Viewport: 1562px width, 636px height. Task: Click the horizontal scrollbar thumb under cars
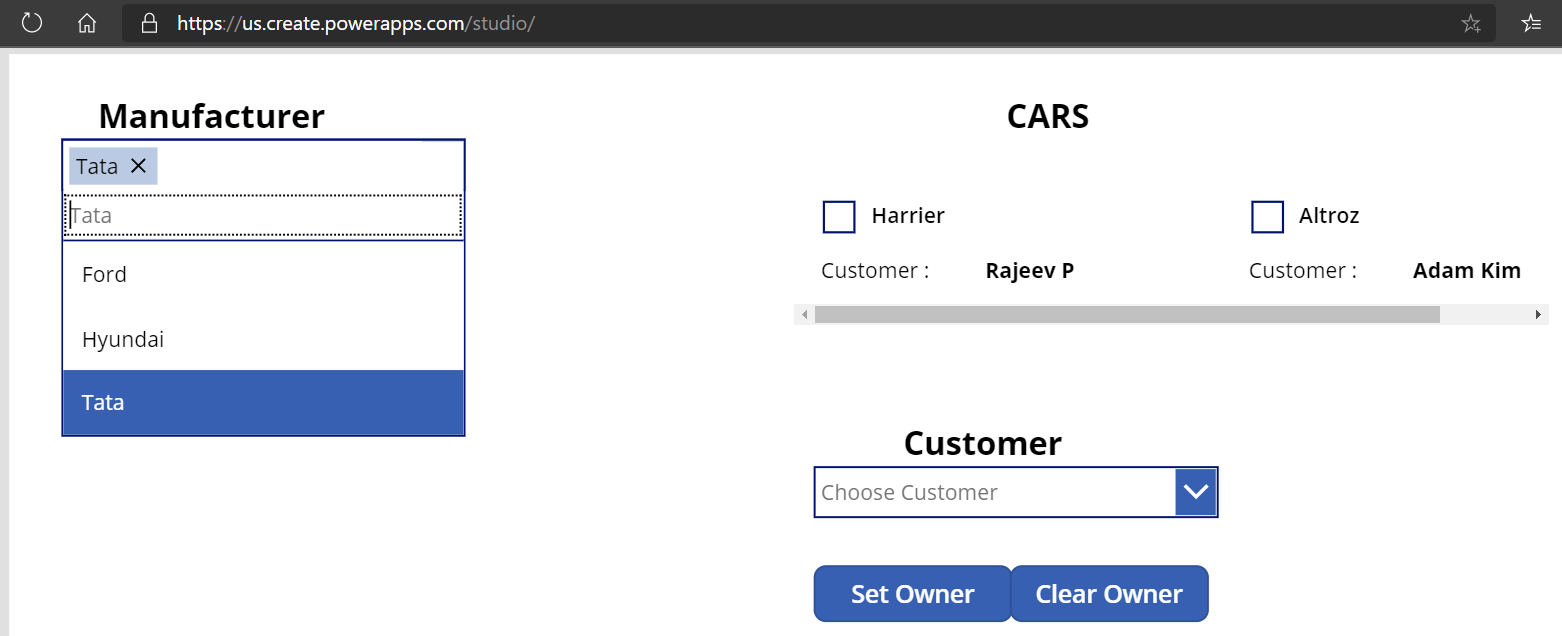coord(1126,315)
